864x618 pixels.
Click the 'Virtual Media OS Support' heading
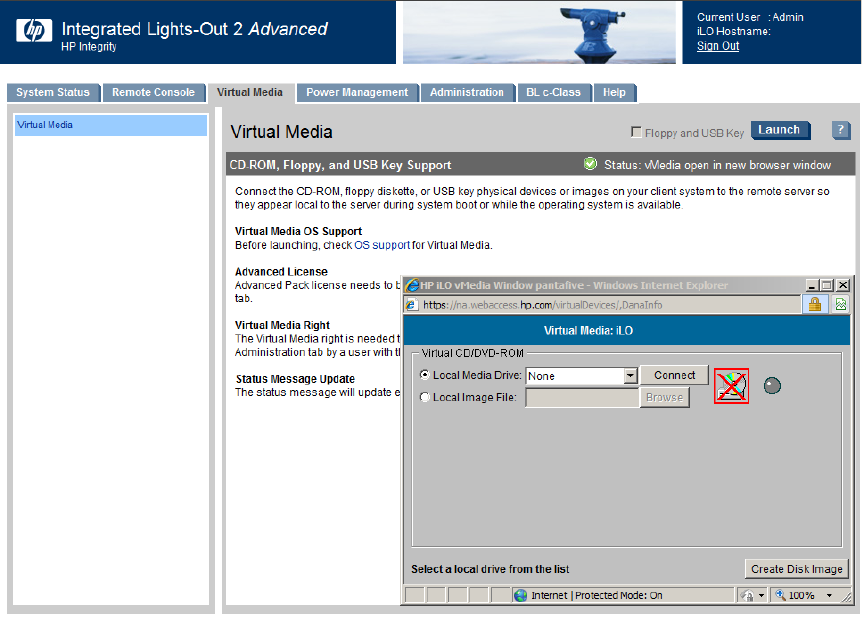tap(298, 231)
